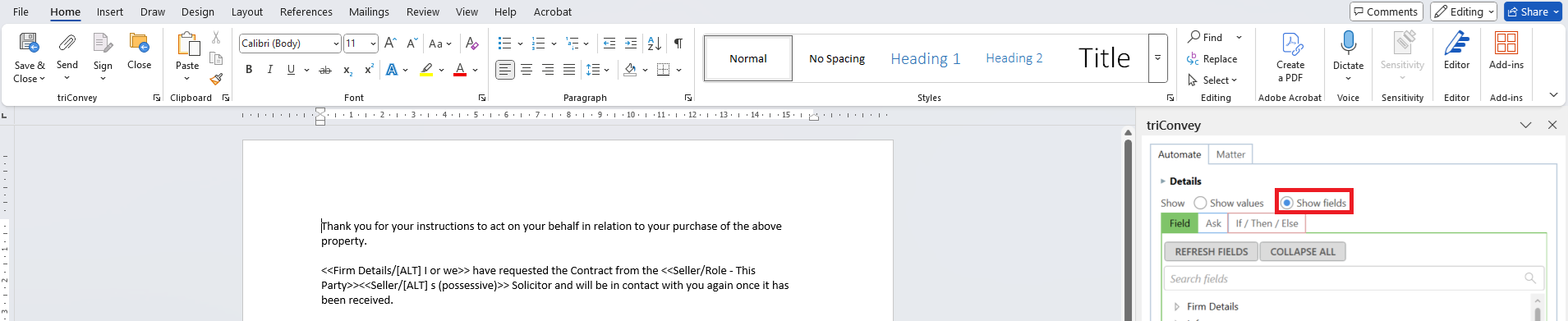This screenshot has height=321, width=1568.
Task: Open the File menu
Action: (x=21, y=11)
